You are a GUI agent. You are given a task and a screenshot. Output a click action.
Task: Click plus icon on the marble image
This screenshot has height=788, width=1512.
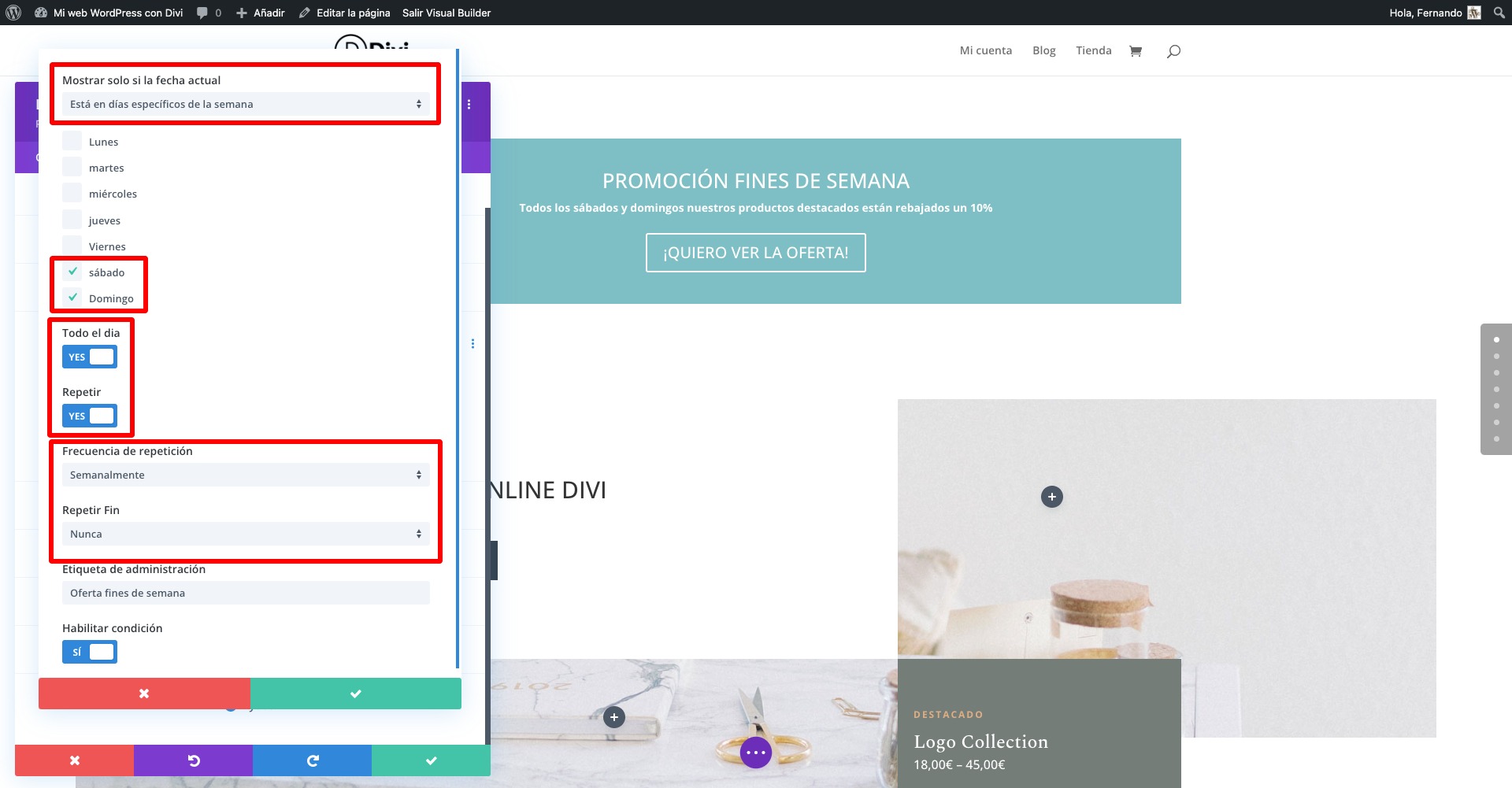click(x=614, y=717)
